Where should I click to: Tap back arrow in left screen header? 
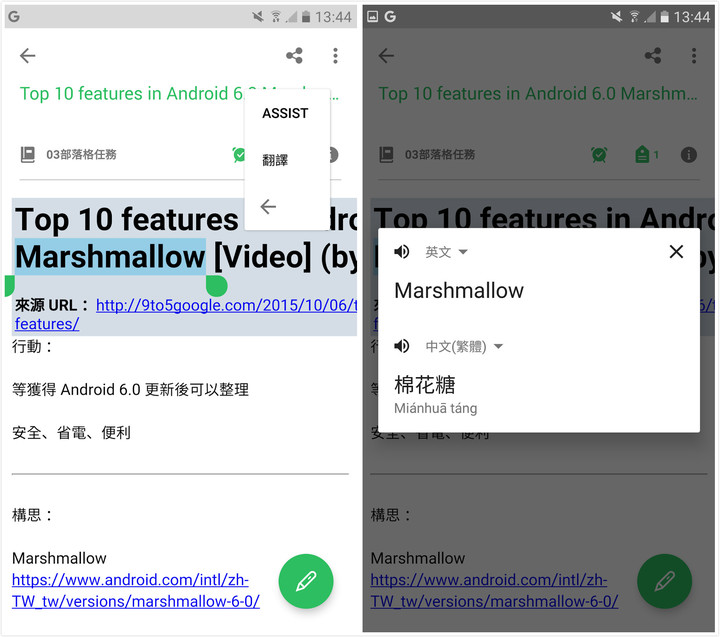(28, 56)
